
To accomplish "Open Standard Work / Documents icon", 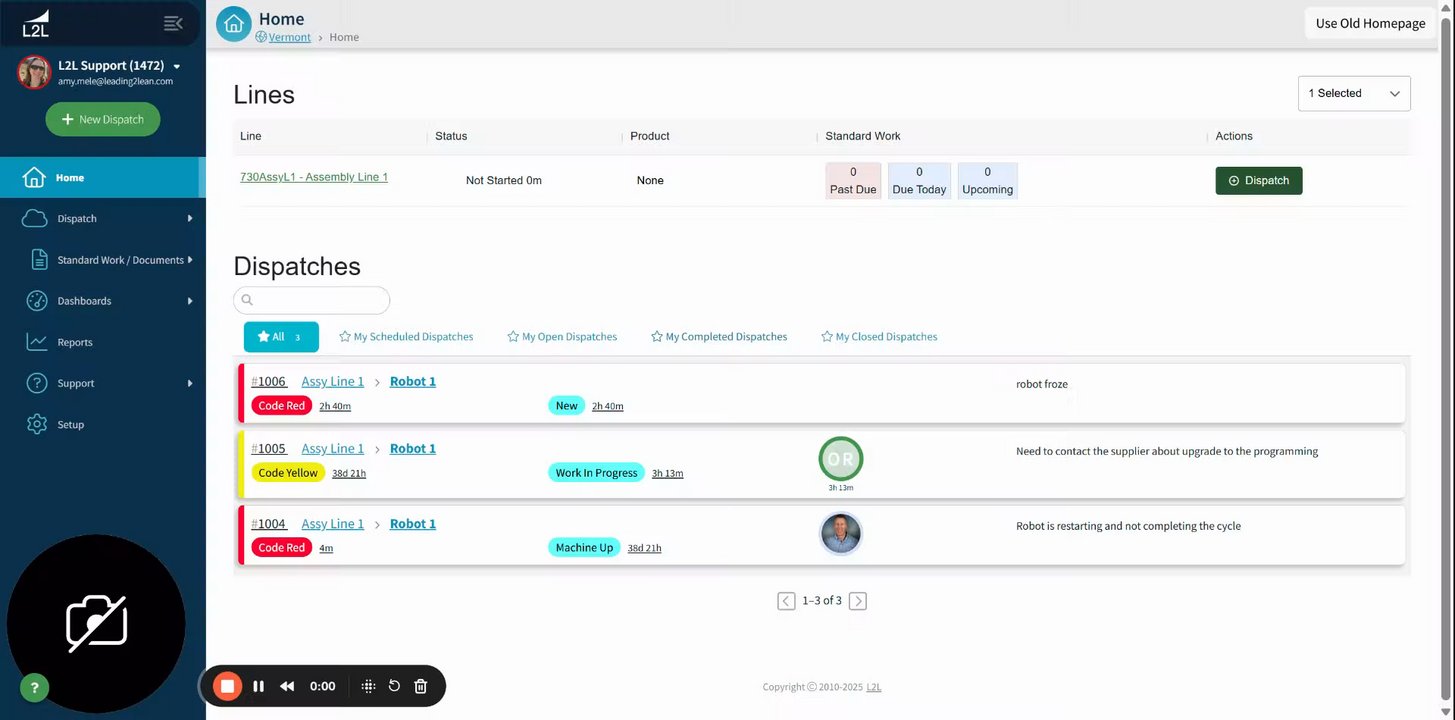I will pyautogui.click(x=39, y=260).
